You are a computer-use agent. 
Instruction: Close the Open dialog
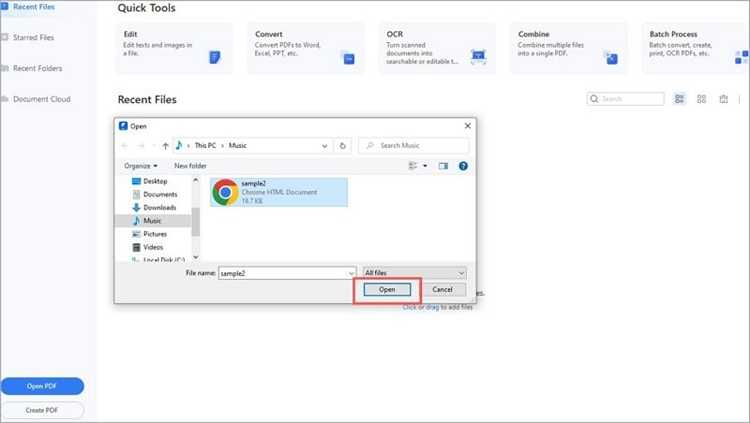click(467, 126)
